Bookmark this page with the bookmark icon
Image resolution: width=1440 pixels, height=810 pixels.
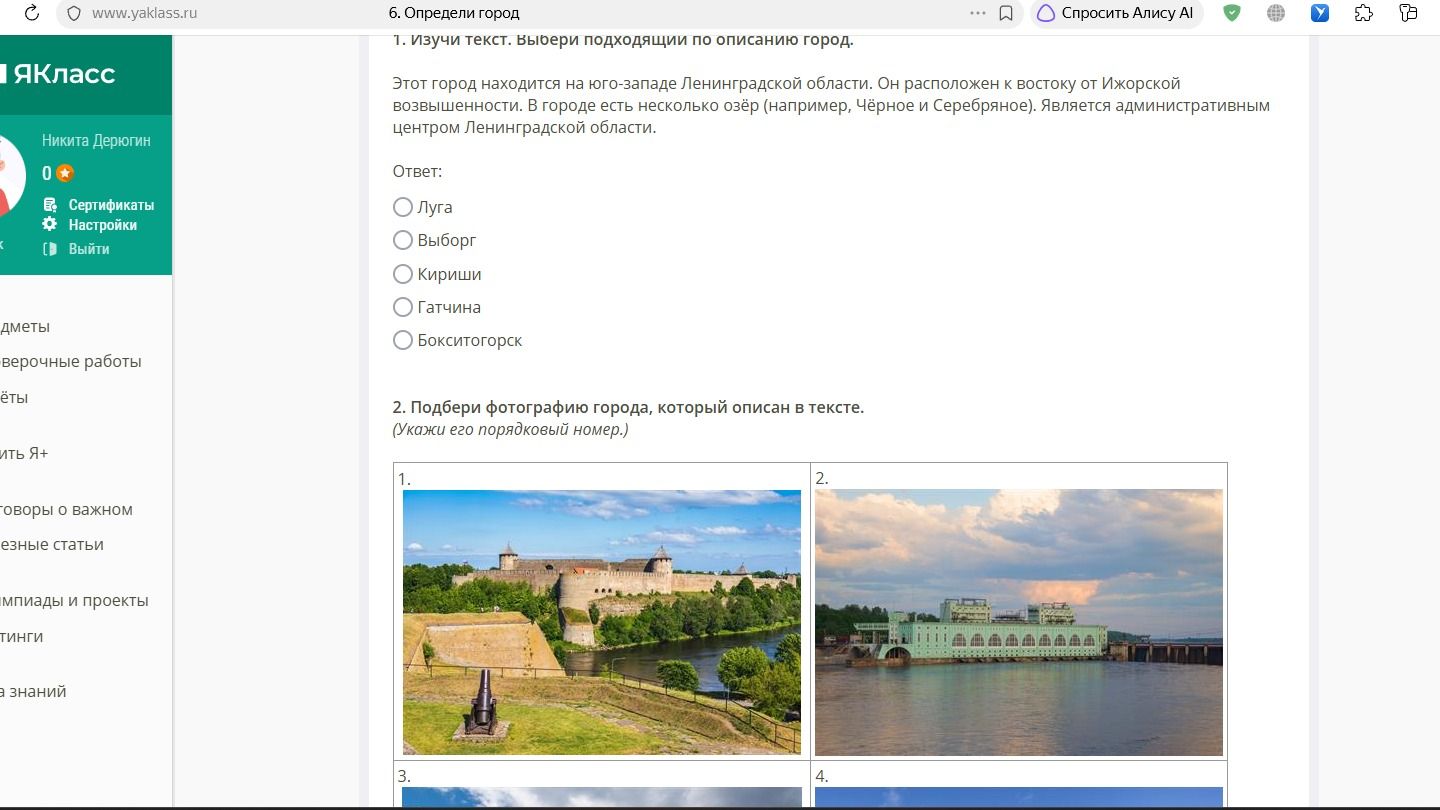tap(1006, 13)
